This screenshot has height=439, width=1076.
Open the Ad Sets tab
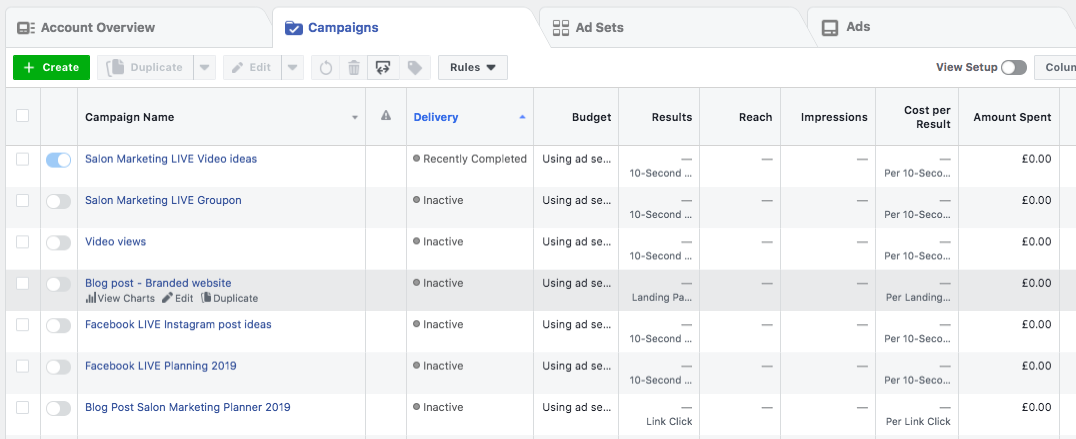pyautogui.click(x=588, y=27)
